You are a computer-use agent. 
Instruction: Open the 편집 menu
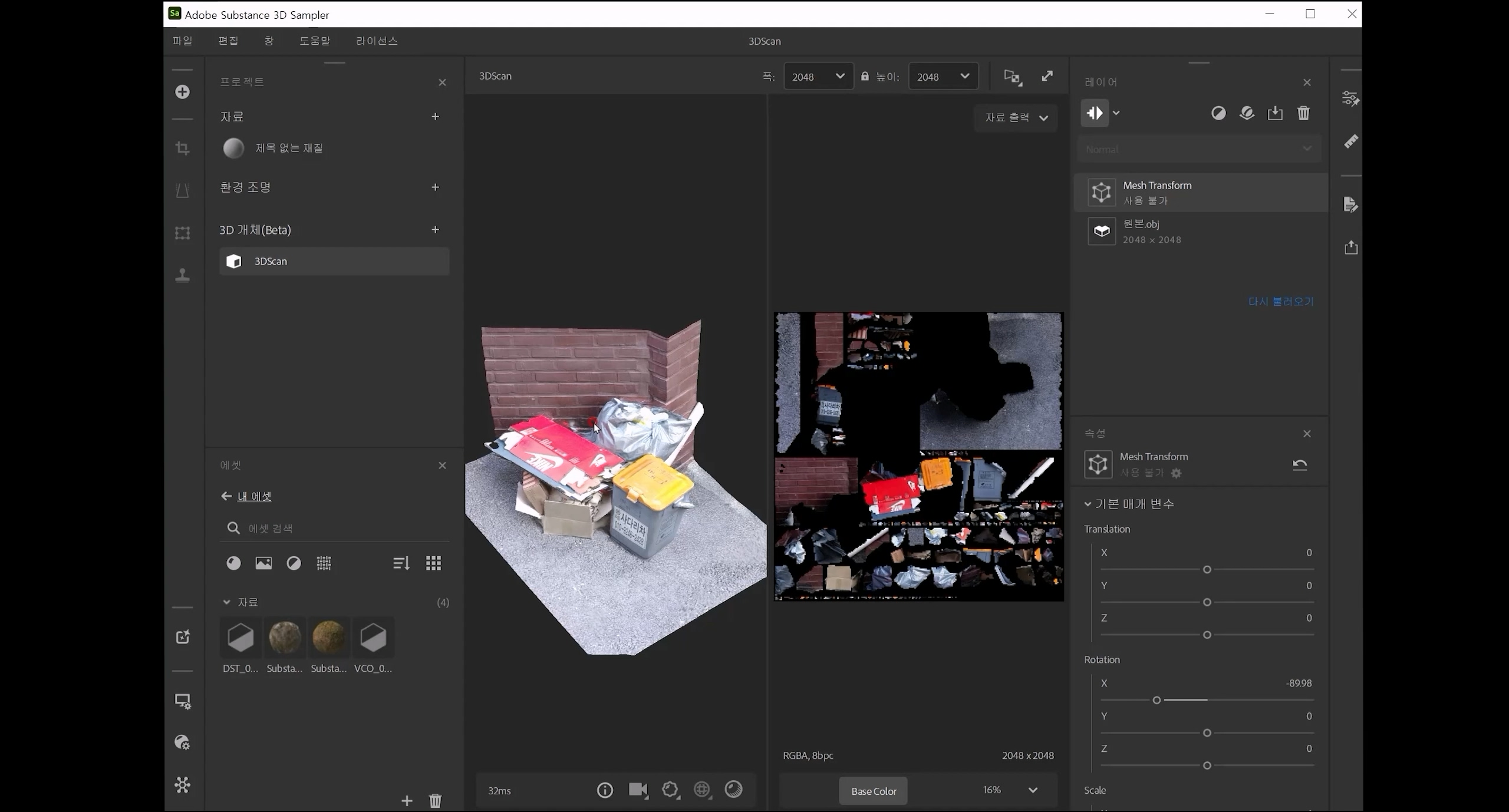228,41
